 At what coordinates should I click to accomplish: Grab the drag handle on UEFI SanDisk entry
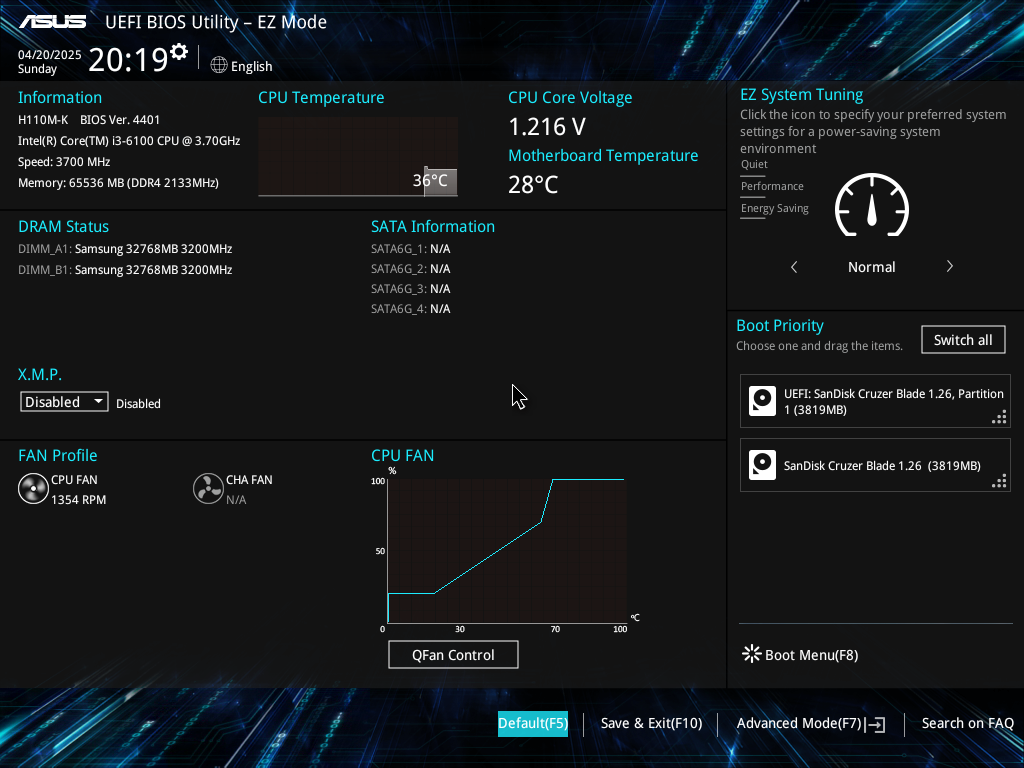[999, 417]
